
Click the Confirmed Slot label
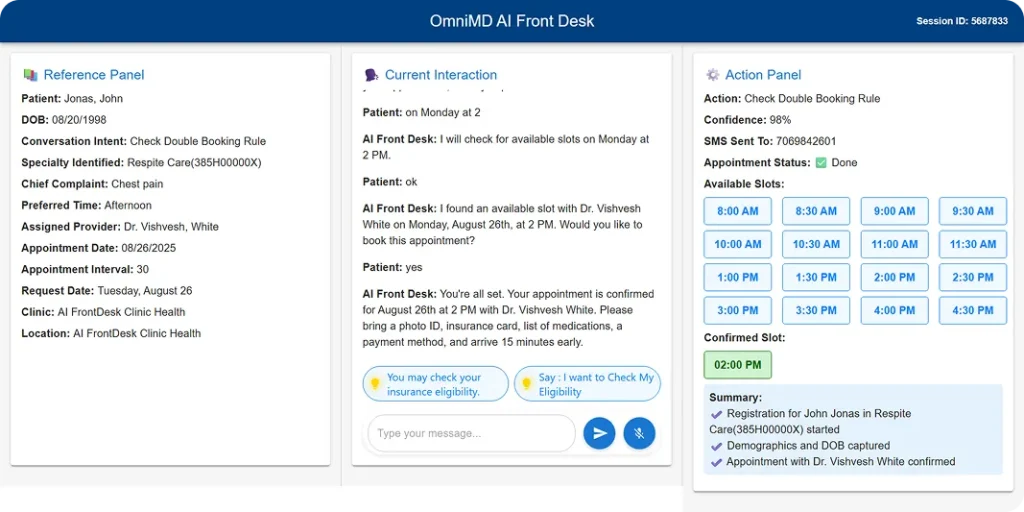coord(744,338)
